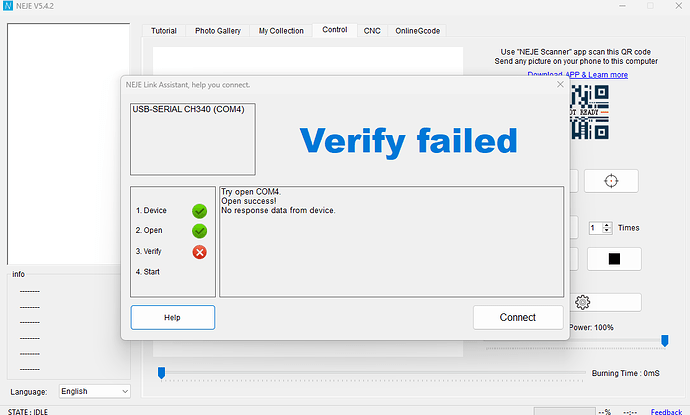Select the Control tab
The width and height of the screenshot is (690, 415).
335,30
